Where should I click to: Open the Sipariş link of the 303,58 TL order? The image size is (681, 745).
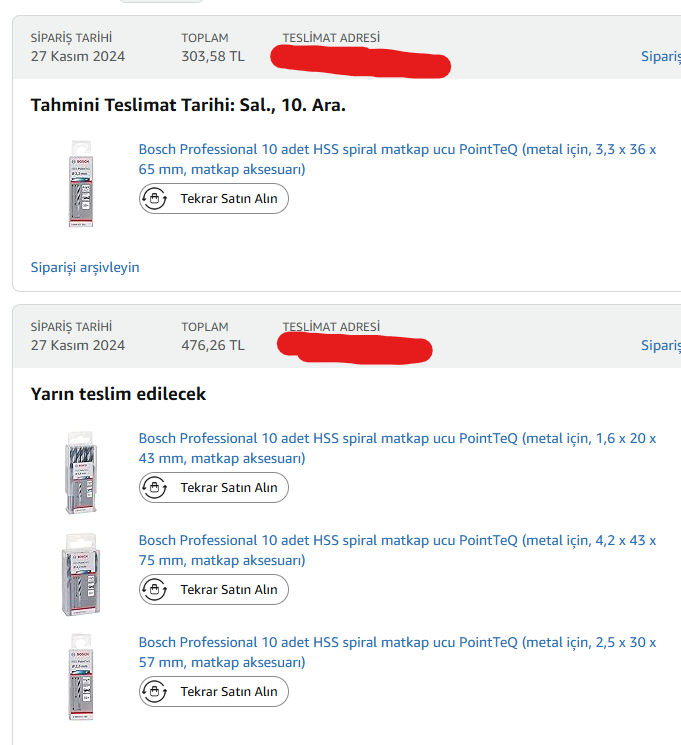(x=661, y=57)
